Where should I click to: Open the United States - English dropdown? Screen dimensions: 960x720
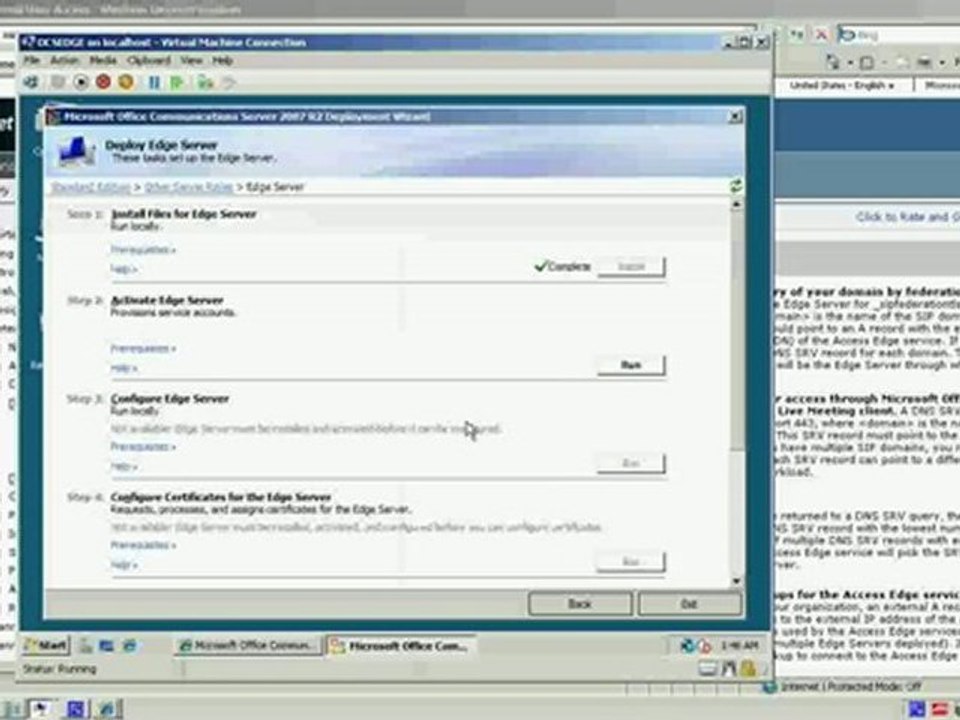(x=842, y=85)
